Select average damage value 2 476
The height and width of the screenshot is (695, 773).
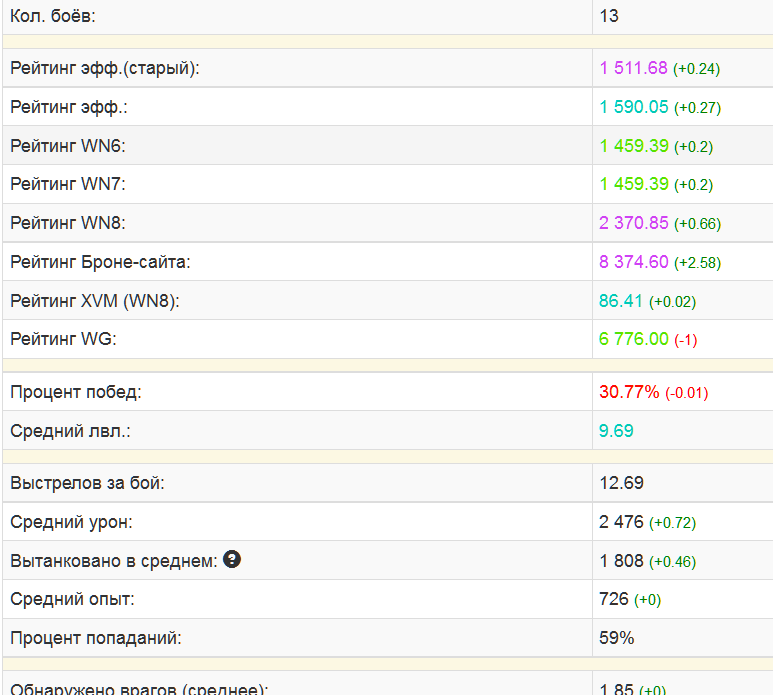[622, 522]
